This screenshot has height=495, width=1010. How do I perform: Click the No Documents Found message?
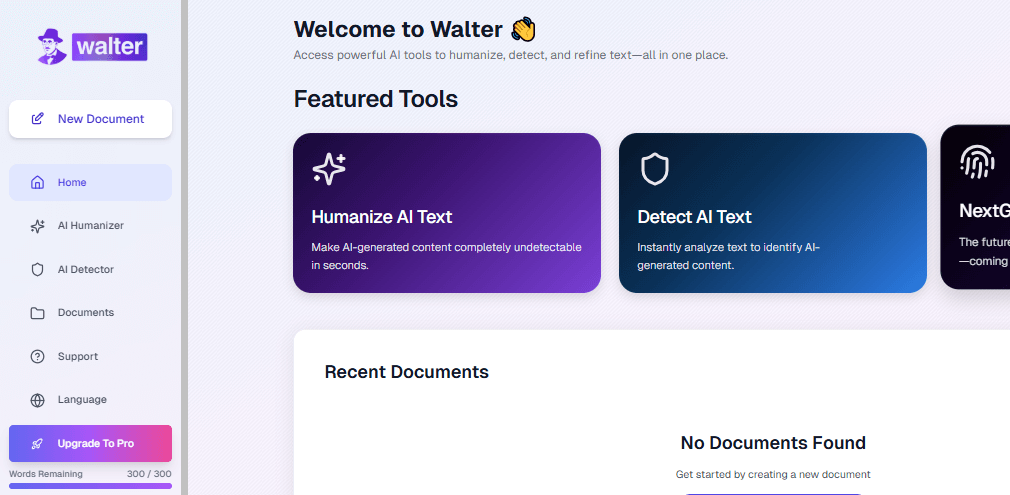773,443
